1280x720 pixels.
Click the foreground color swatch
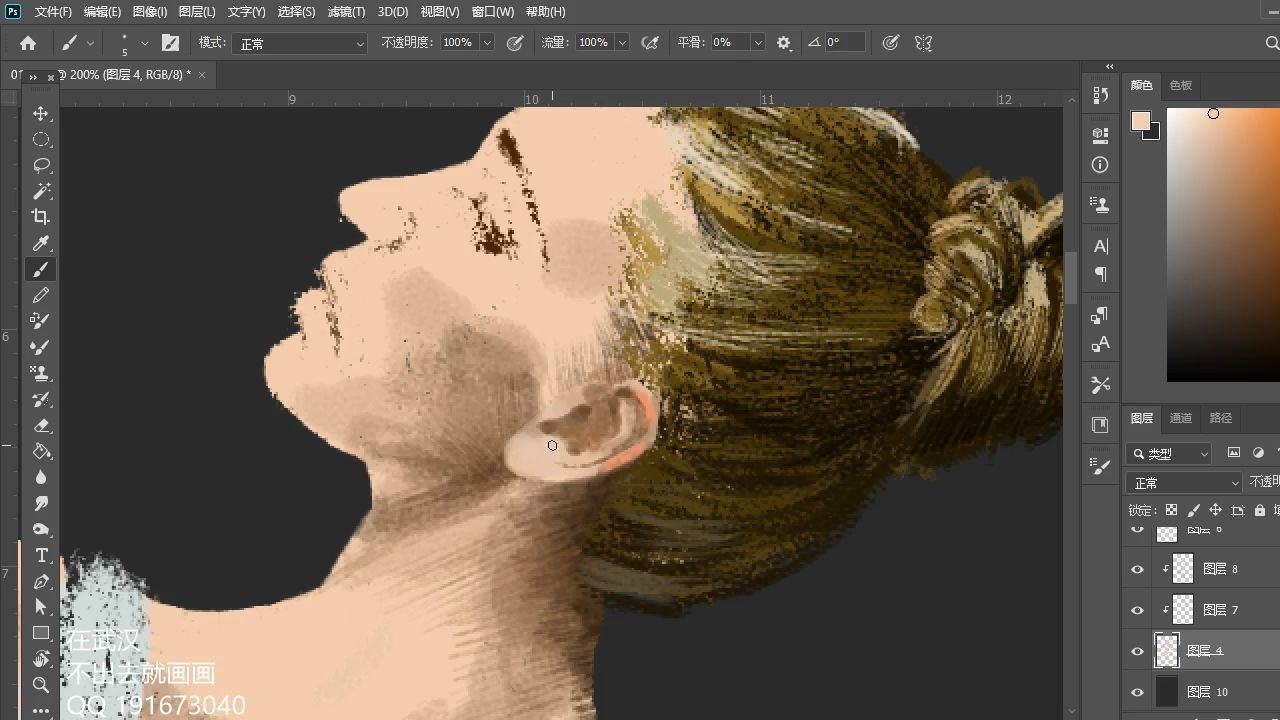click(1139, 121)
